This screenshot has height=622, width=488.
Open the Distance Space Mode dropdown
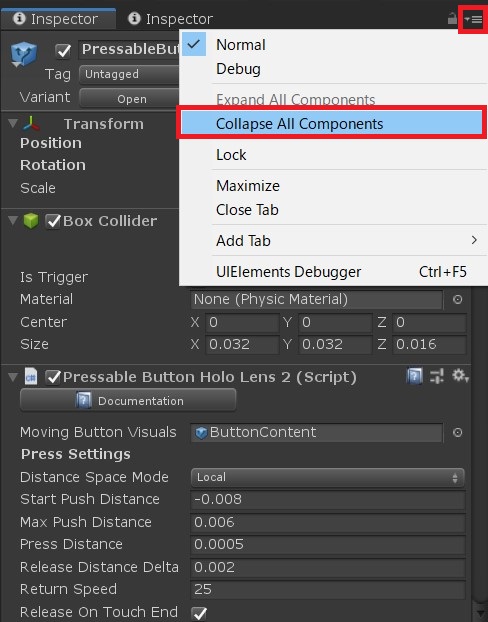pos(327,477)
